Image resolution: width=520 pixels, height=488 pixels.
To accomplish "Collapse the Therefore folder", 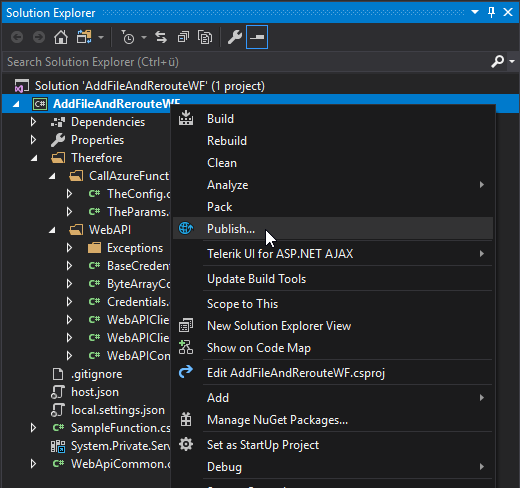I will [x=34, y=158].
